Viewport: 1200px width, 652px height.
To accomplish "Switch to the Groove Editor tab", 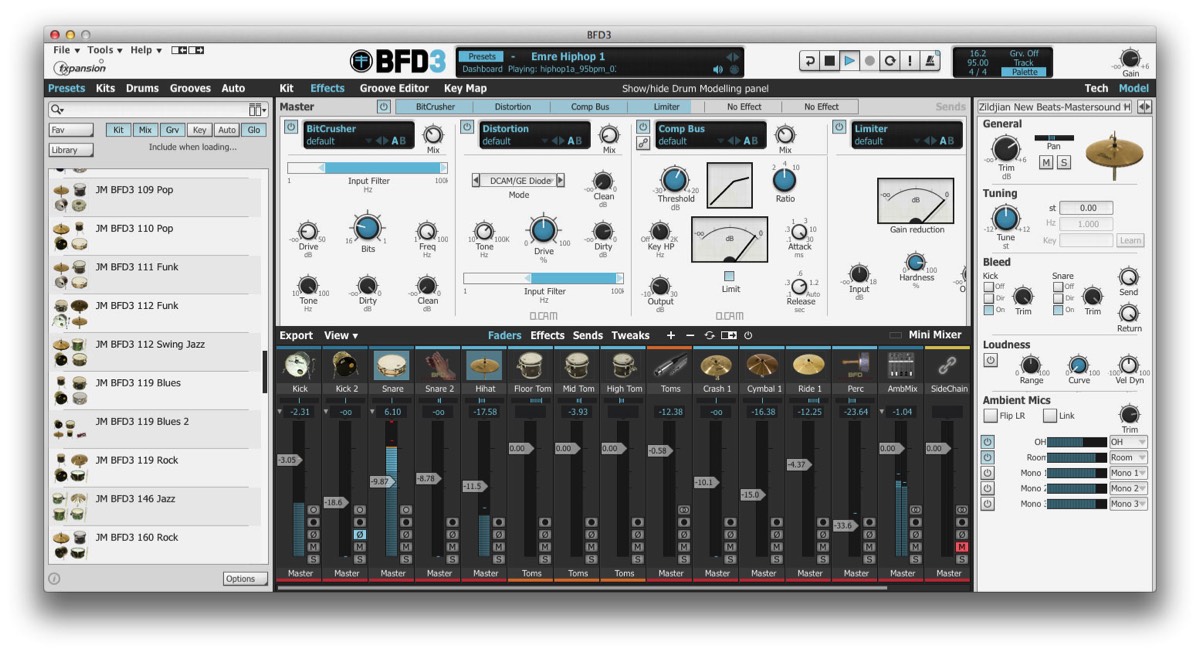I will pos(394,89).
